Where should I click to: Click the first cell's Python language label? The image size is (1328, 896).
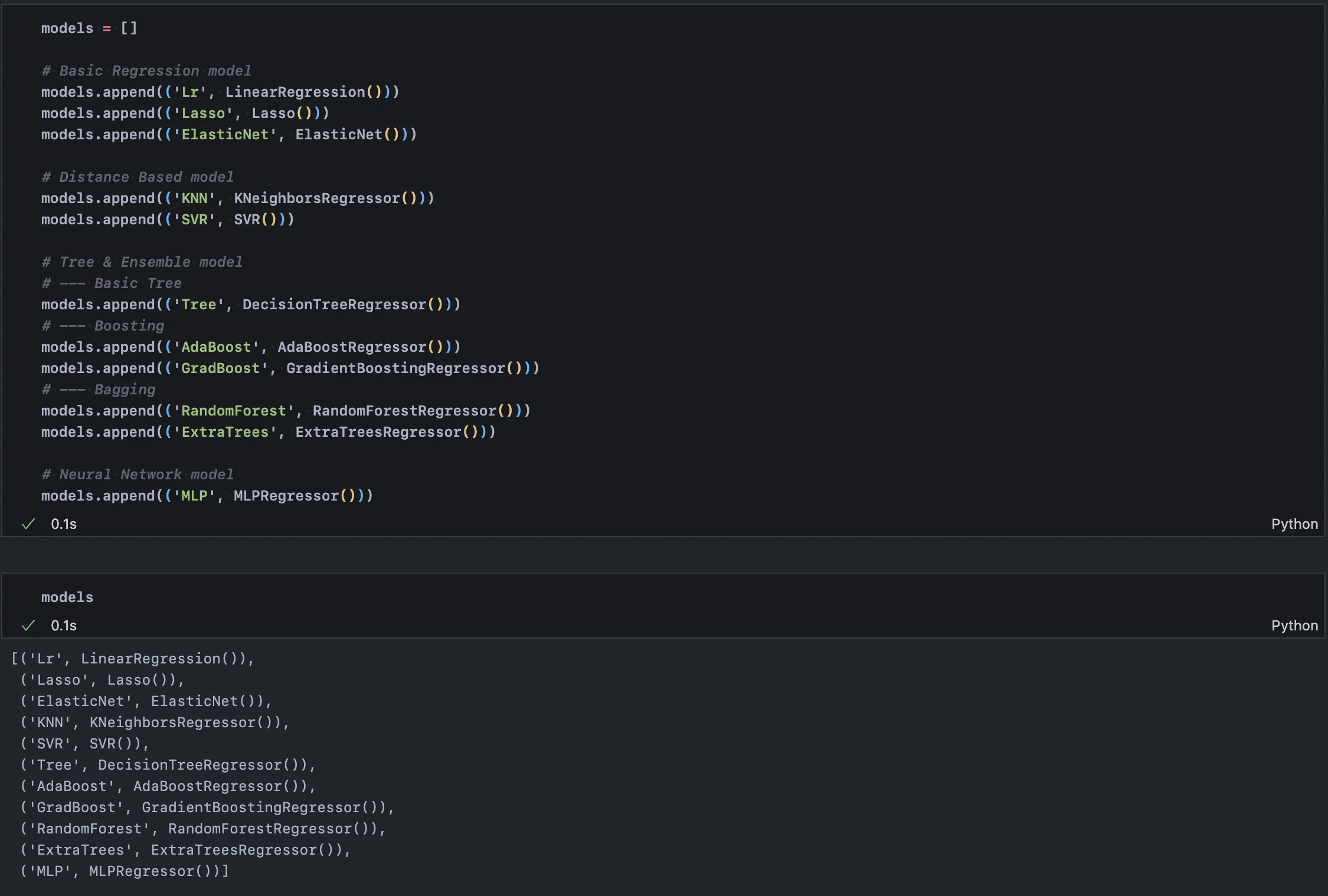[1294, 524]
